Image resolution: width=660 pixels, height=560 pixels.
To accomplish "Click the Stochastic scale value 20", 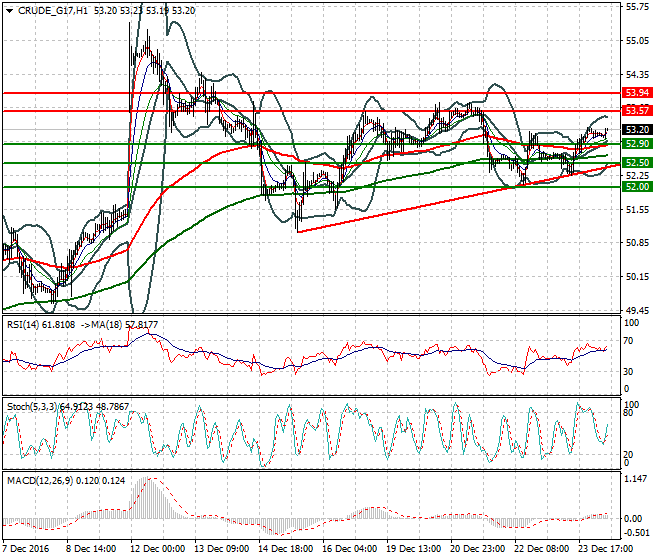I will (628, 455).
